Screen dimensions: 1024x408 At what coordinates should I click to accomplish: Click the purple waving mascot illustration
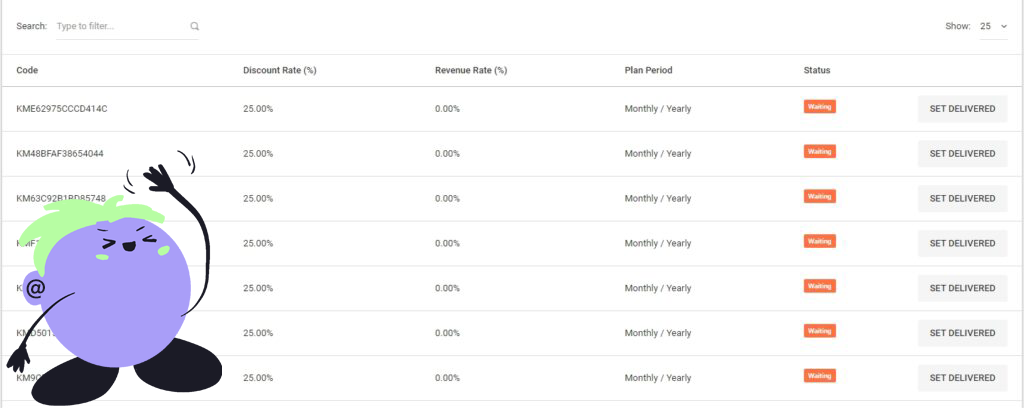(120, 290)
